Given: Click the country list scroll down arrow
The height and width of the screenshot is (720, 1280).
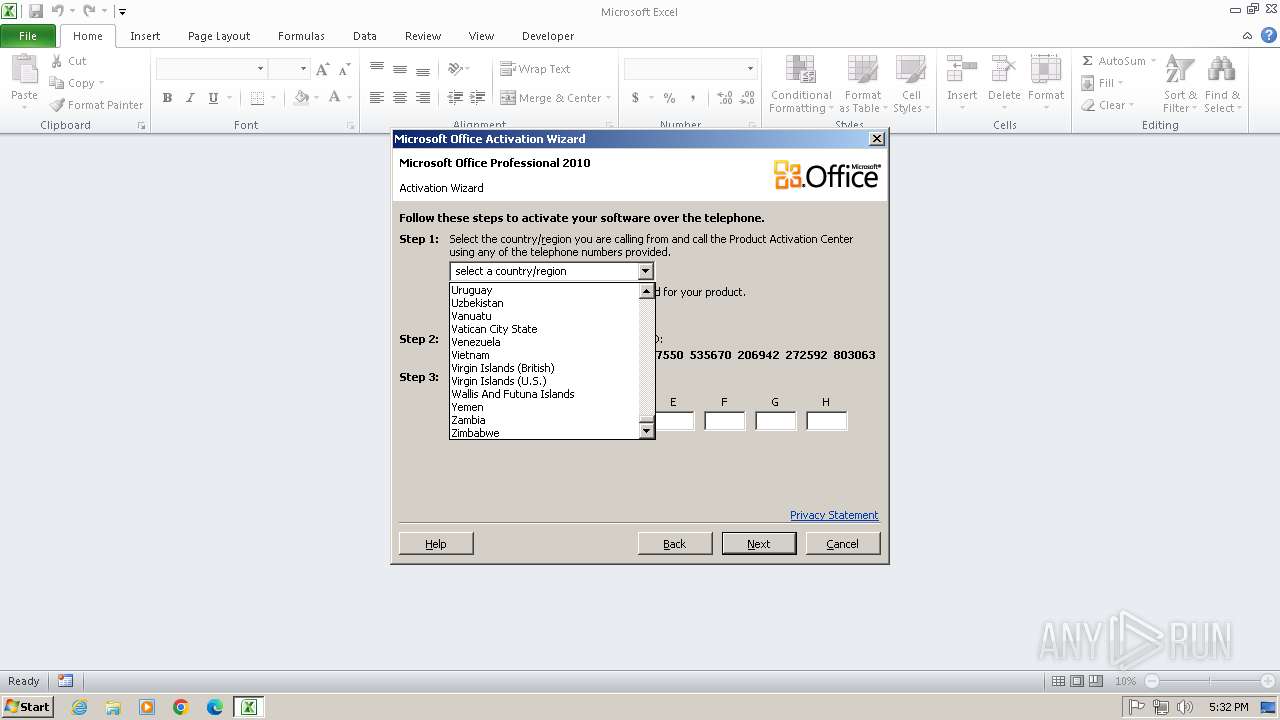Looking at the screenshot, I should (646, 431).
